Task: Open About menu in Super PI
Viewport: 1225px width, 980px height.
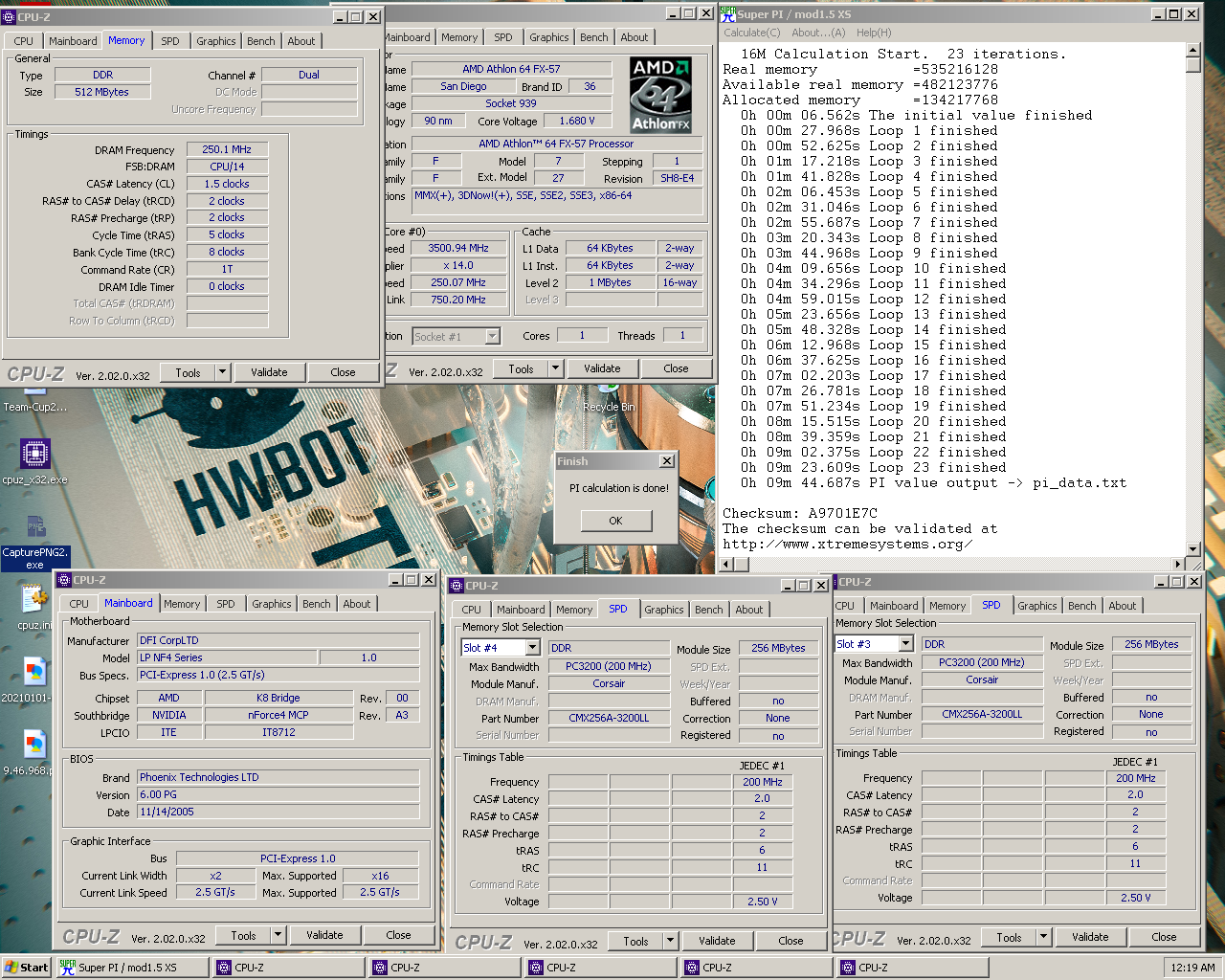Action: (818, 33)
